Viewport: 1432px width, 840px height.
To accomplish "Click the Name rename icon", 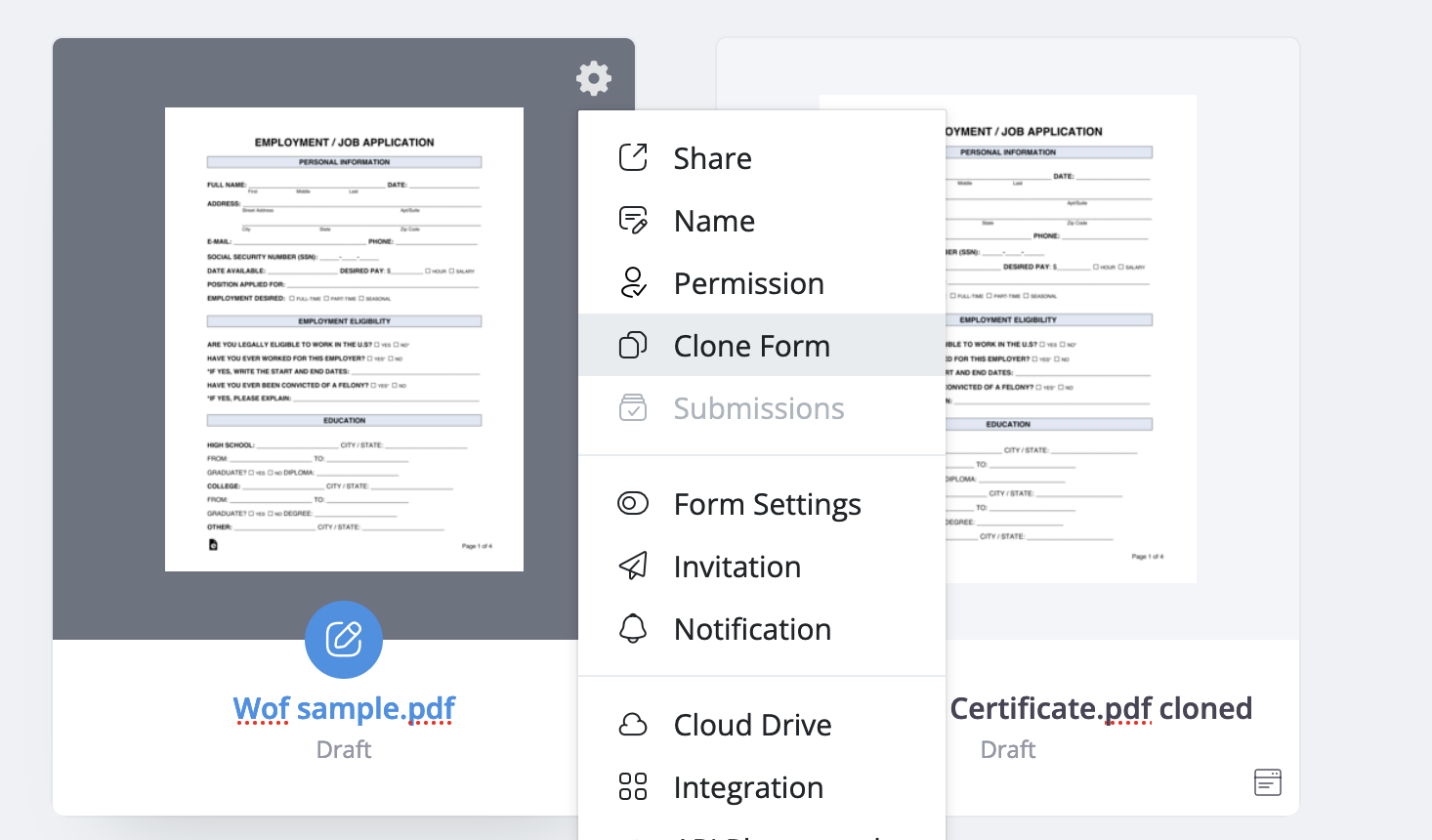I will pyautogui.click(x=633, y=221).
